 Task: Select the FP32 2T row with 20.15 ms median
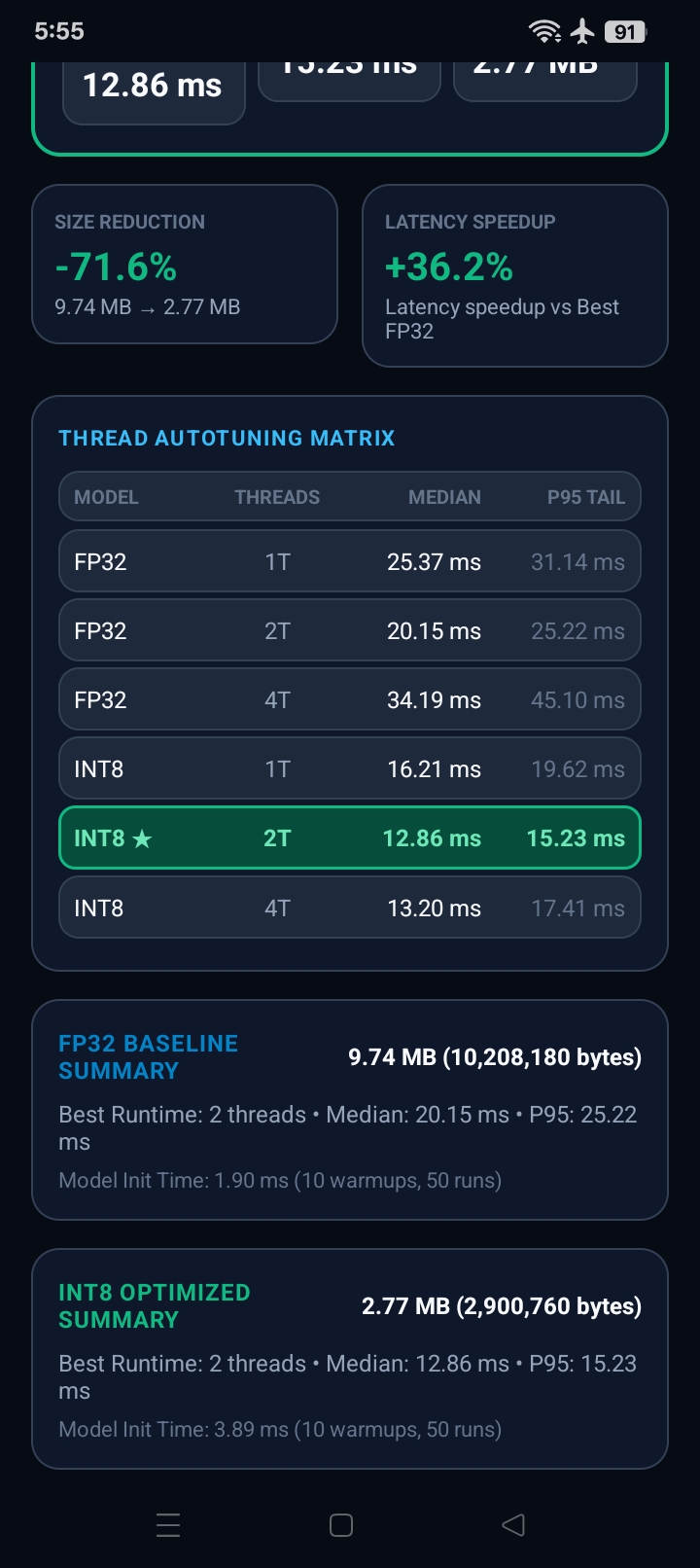[350, 630]
